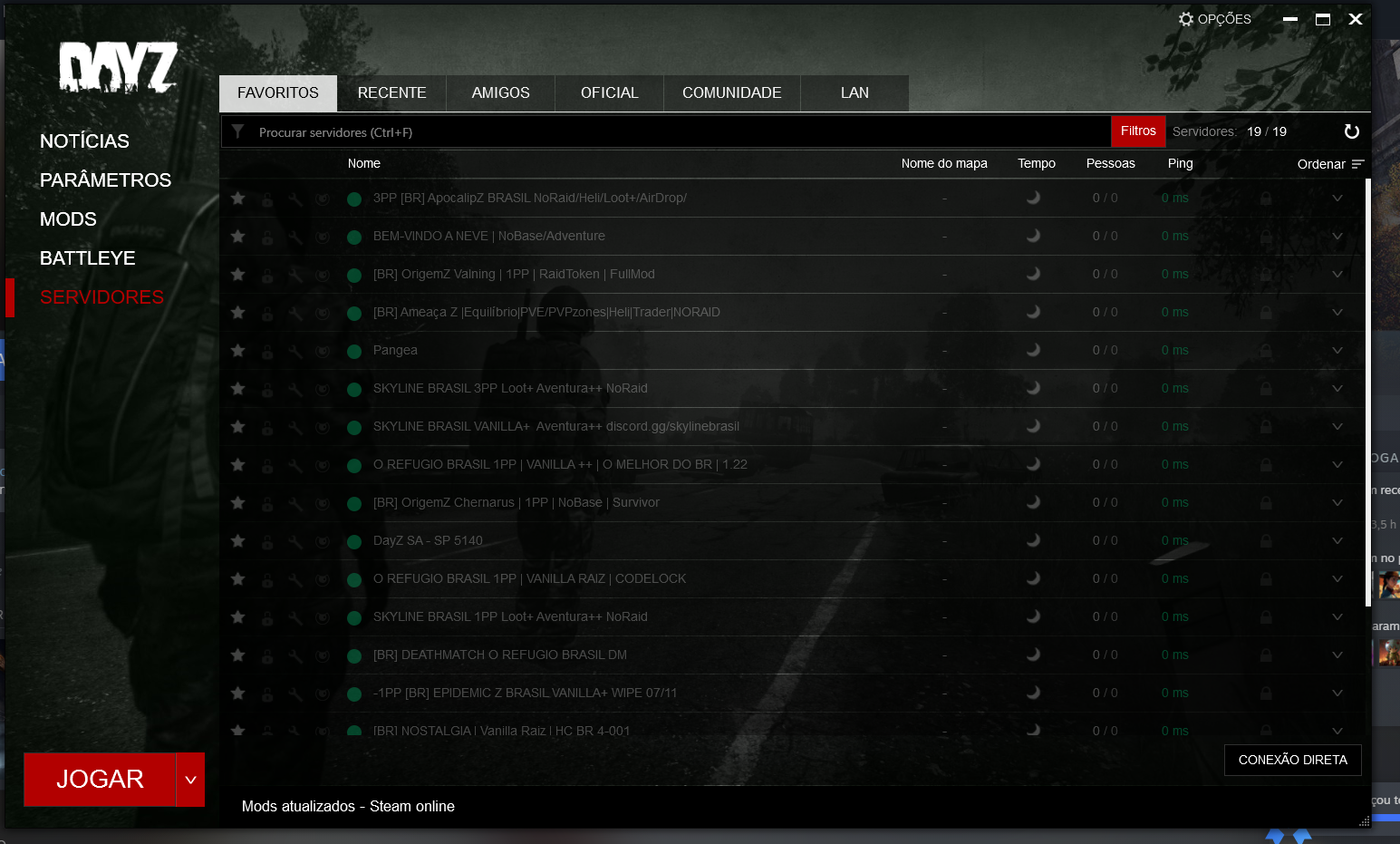Click the wrench icon for DayZ SA - SP 5140
The image size is (1400, 844).
point(295,541)
